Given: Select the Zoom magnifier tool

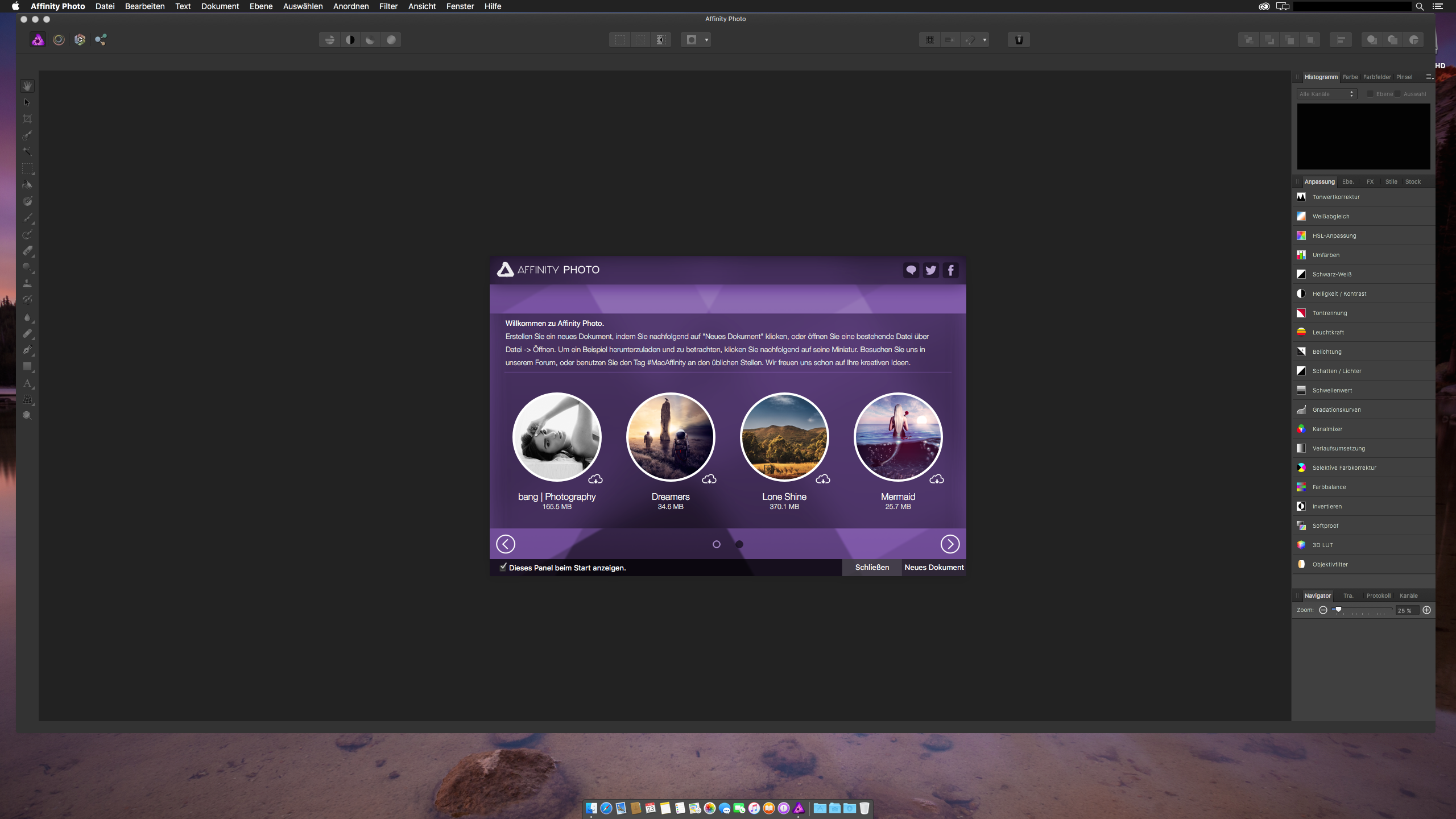Looking at the screenshot, I should [x=27, y=416].
